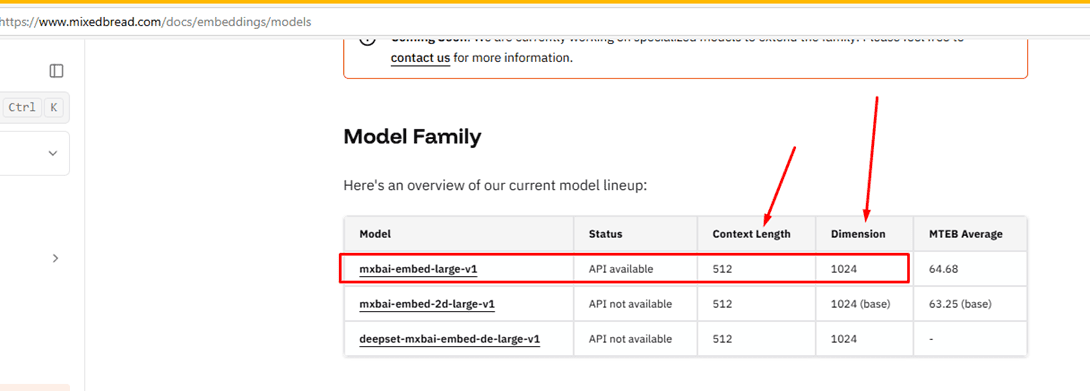1090x391 pixels.
Task: Click the overview of model lineup sentence
Action: (496, 186)
